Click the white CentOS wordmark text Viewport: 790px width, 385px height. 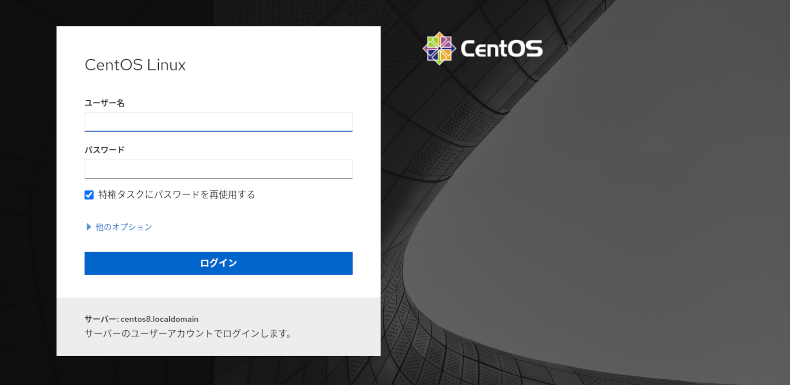pos(501,49)
